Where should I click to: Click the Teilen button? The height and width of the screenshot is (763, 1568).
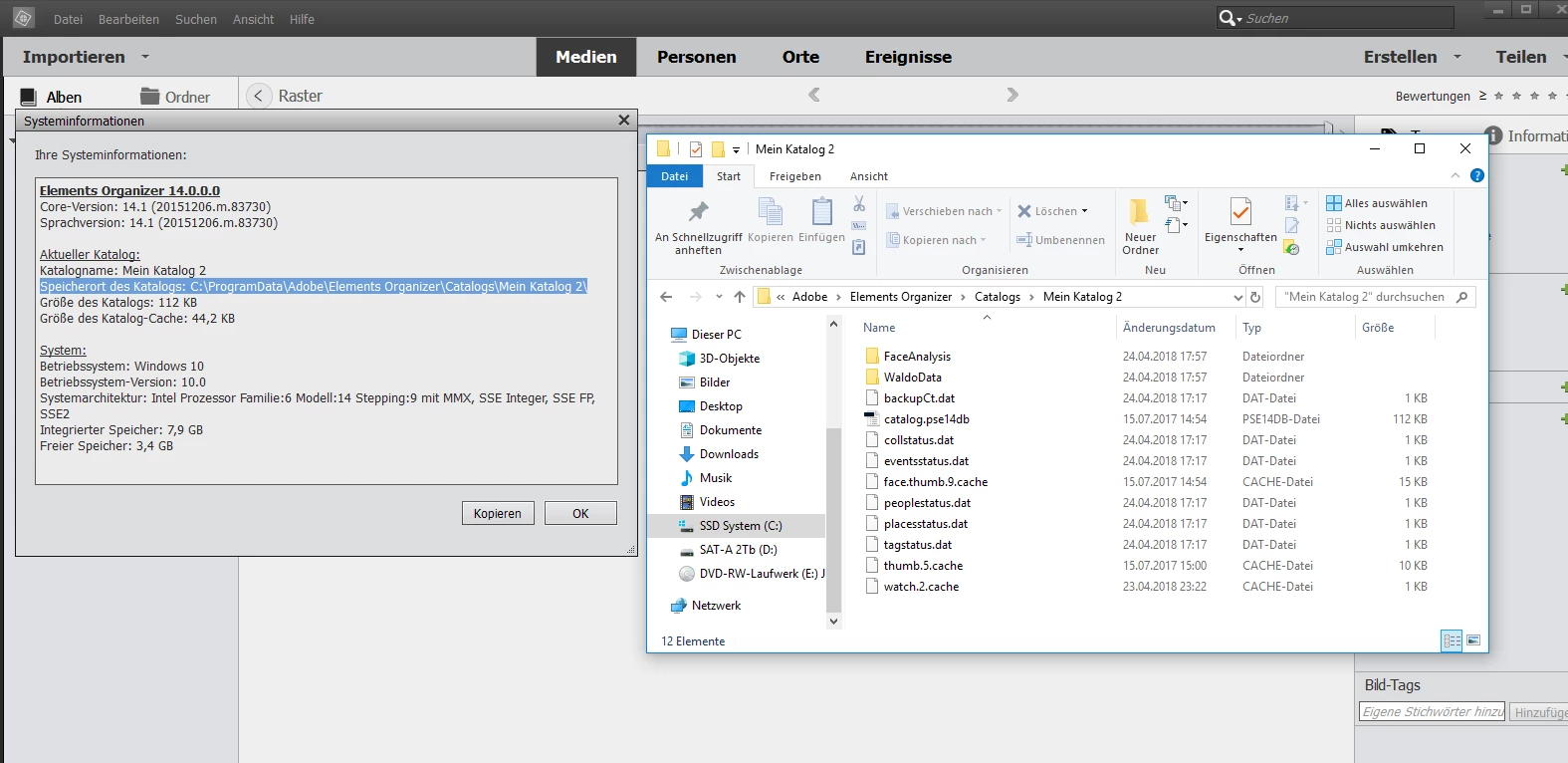pos(1521,57)
